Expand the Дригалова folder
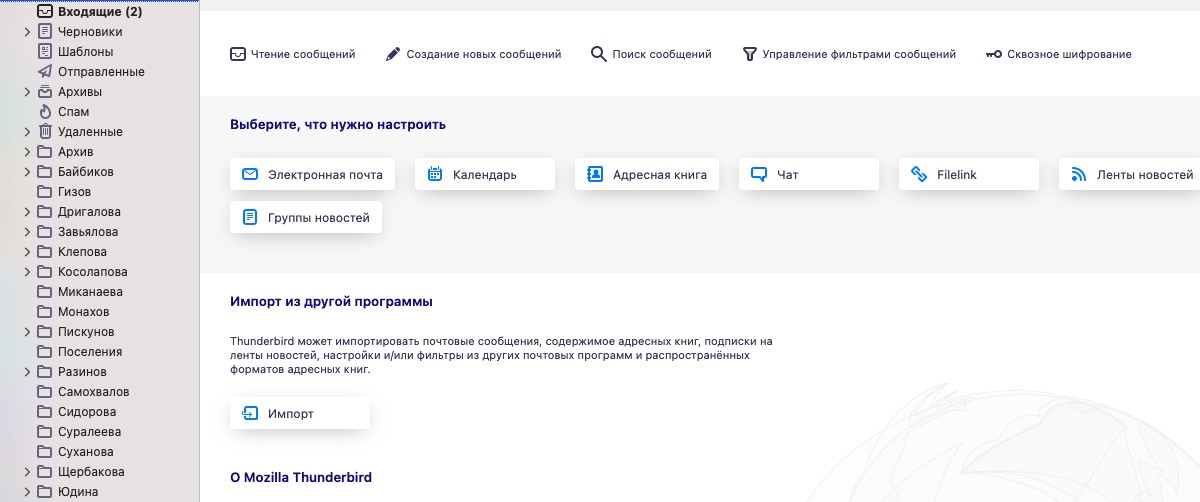Image resolution: width=1200 pixels, height=502 pixels. coord(27,212)
